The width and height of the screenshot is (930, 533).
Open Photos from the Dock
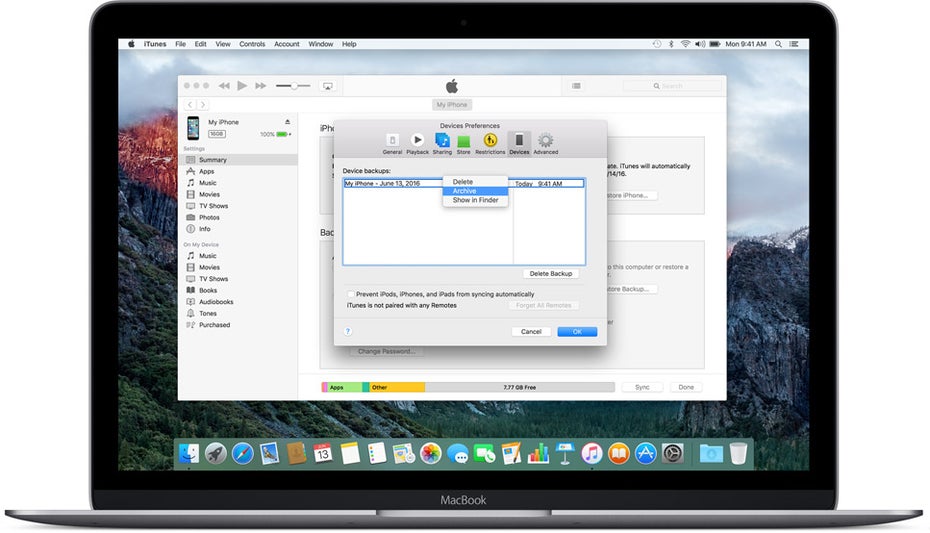[431, 454]
